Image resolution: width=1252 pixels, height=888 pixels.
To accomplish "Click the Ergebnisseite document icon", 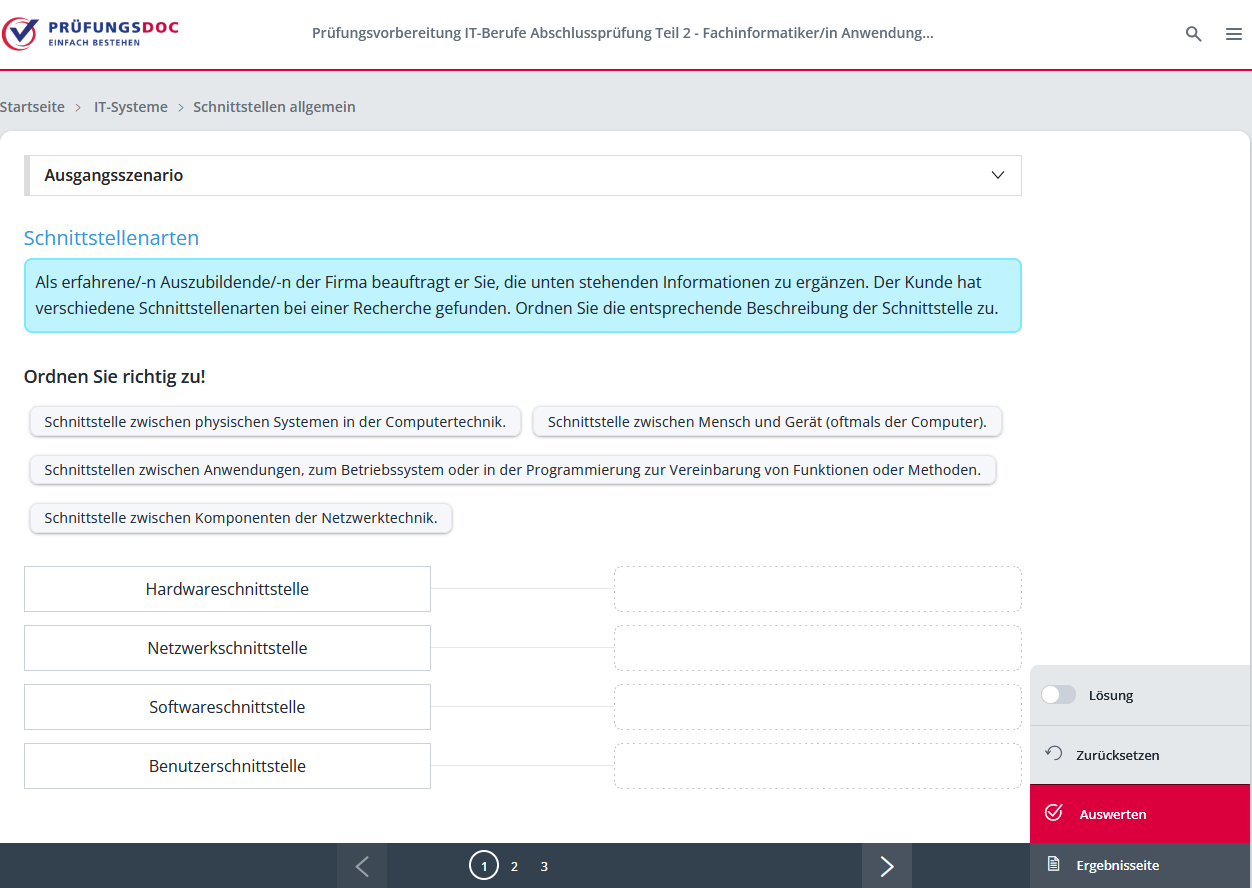I will tap(1053, 864).
